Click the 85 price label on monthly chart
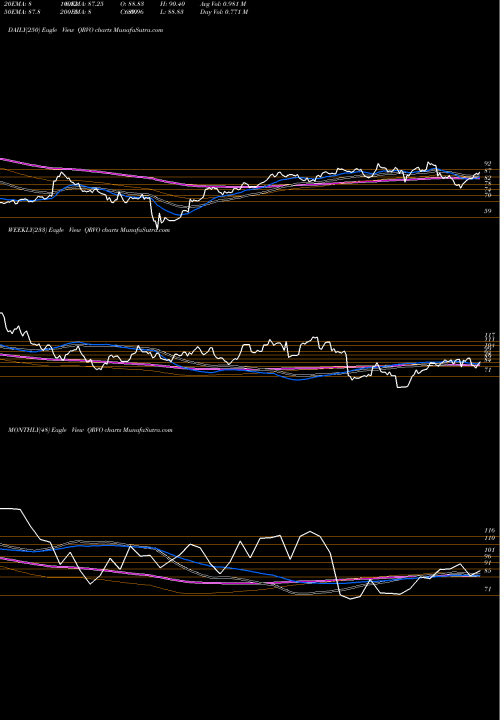This screenshot has width=500, height=720. coord(488,571)
